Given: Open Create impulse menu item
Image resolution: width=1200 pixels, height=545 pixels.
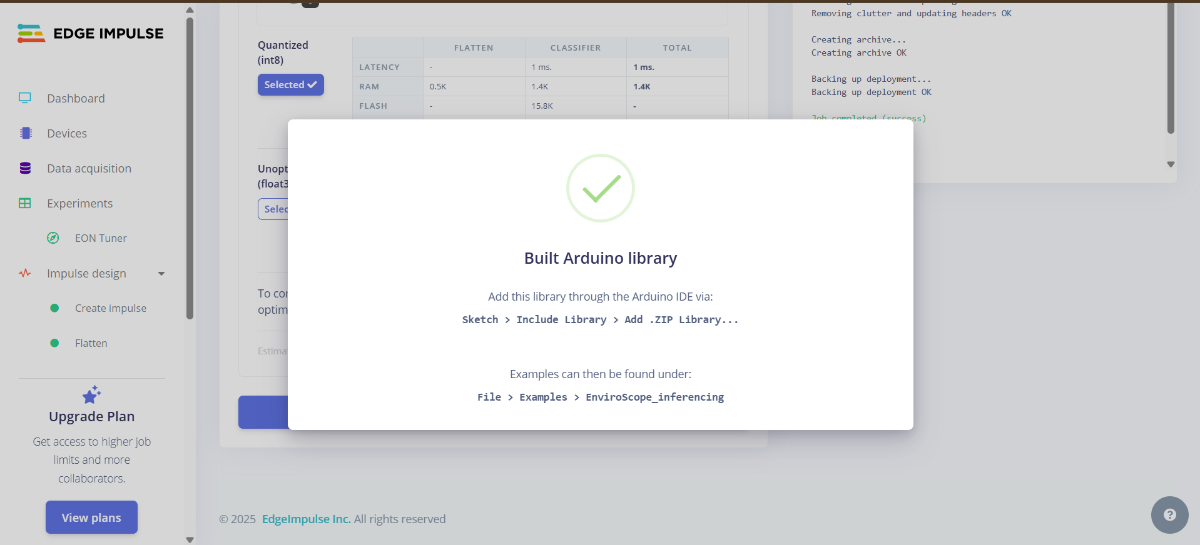Looking at the screenshot, I should click(x=110, y=308).
